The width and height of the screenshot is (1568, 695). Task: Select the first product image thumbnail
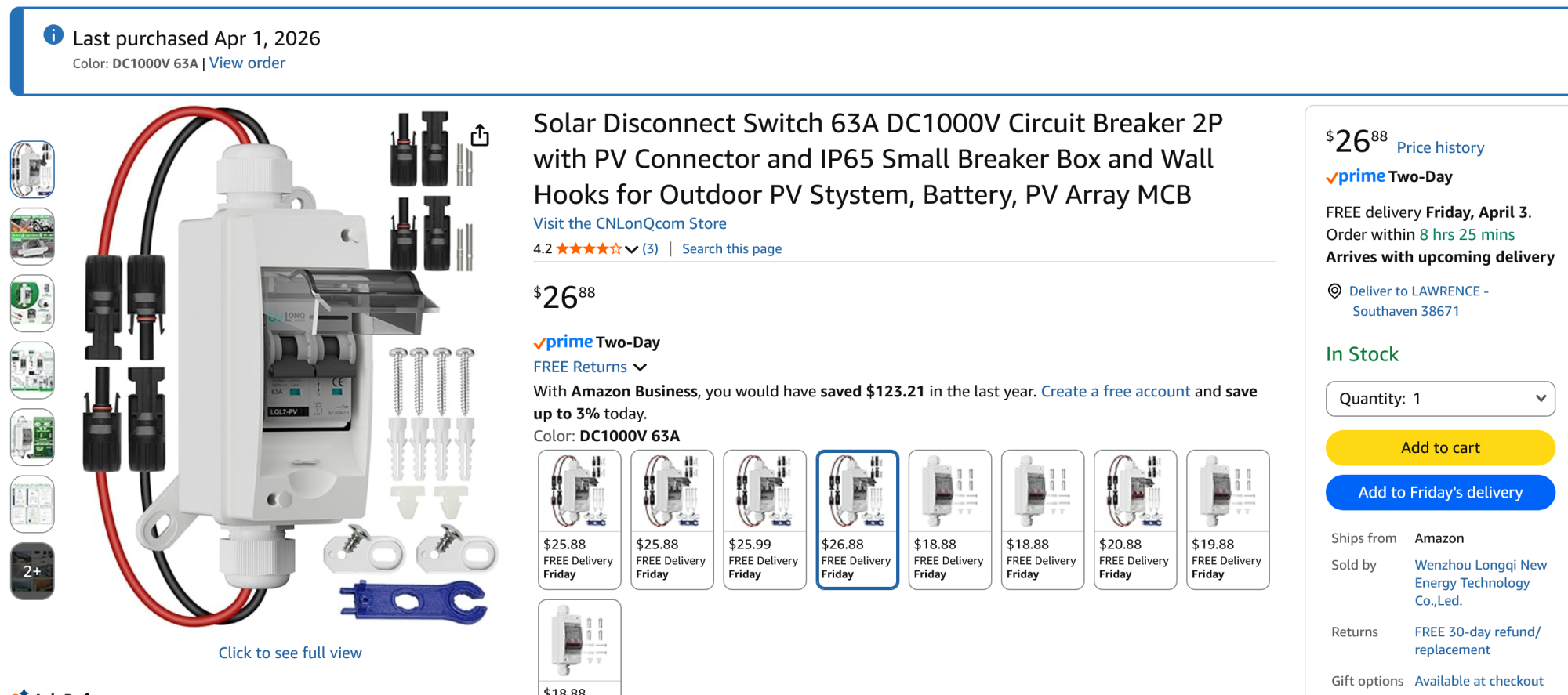[32, 168]
